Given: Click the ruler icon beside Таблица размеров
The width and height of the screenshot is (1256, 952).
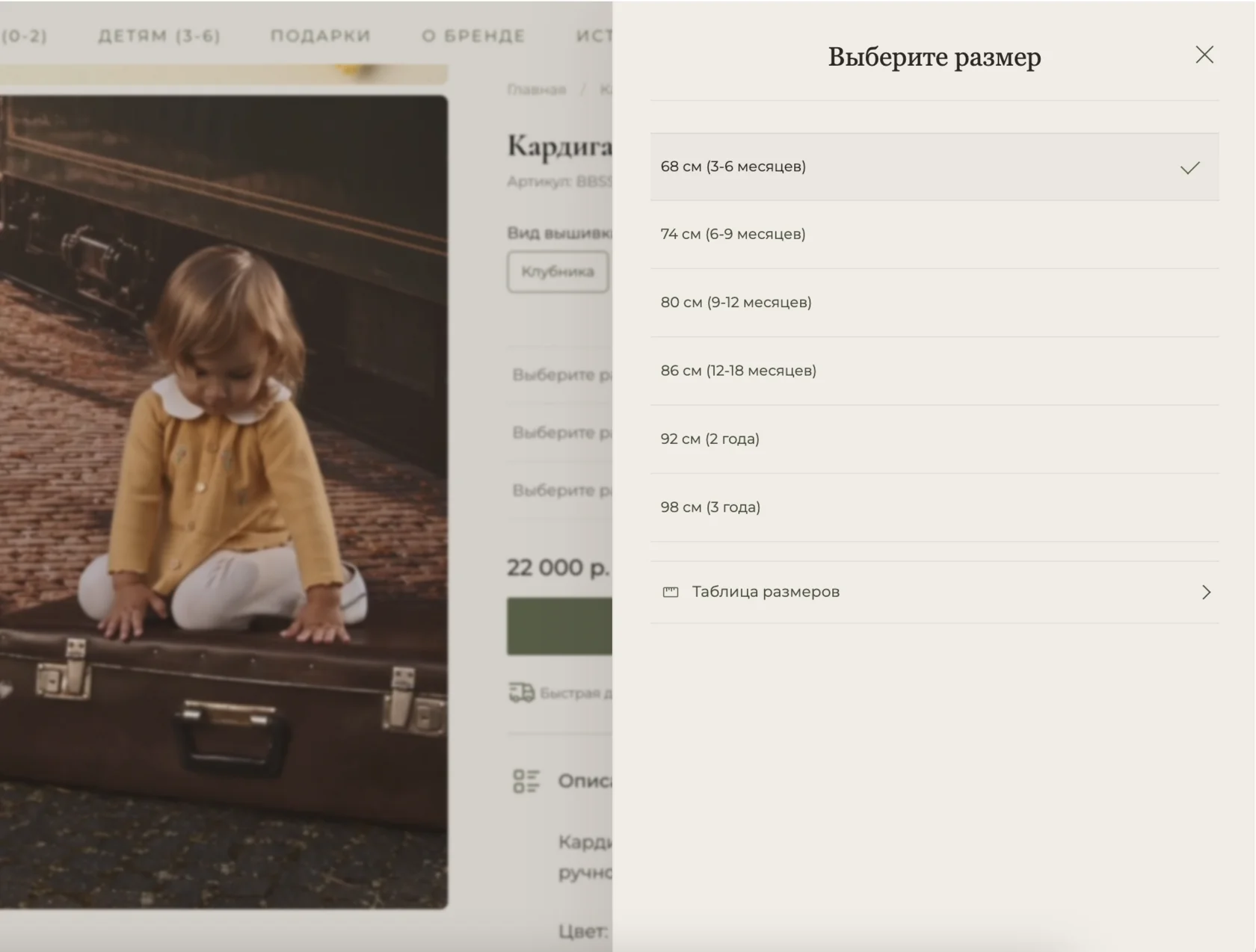Looking at the screenshot, I should coord(671,592).
